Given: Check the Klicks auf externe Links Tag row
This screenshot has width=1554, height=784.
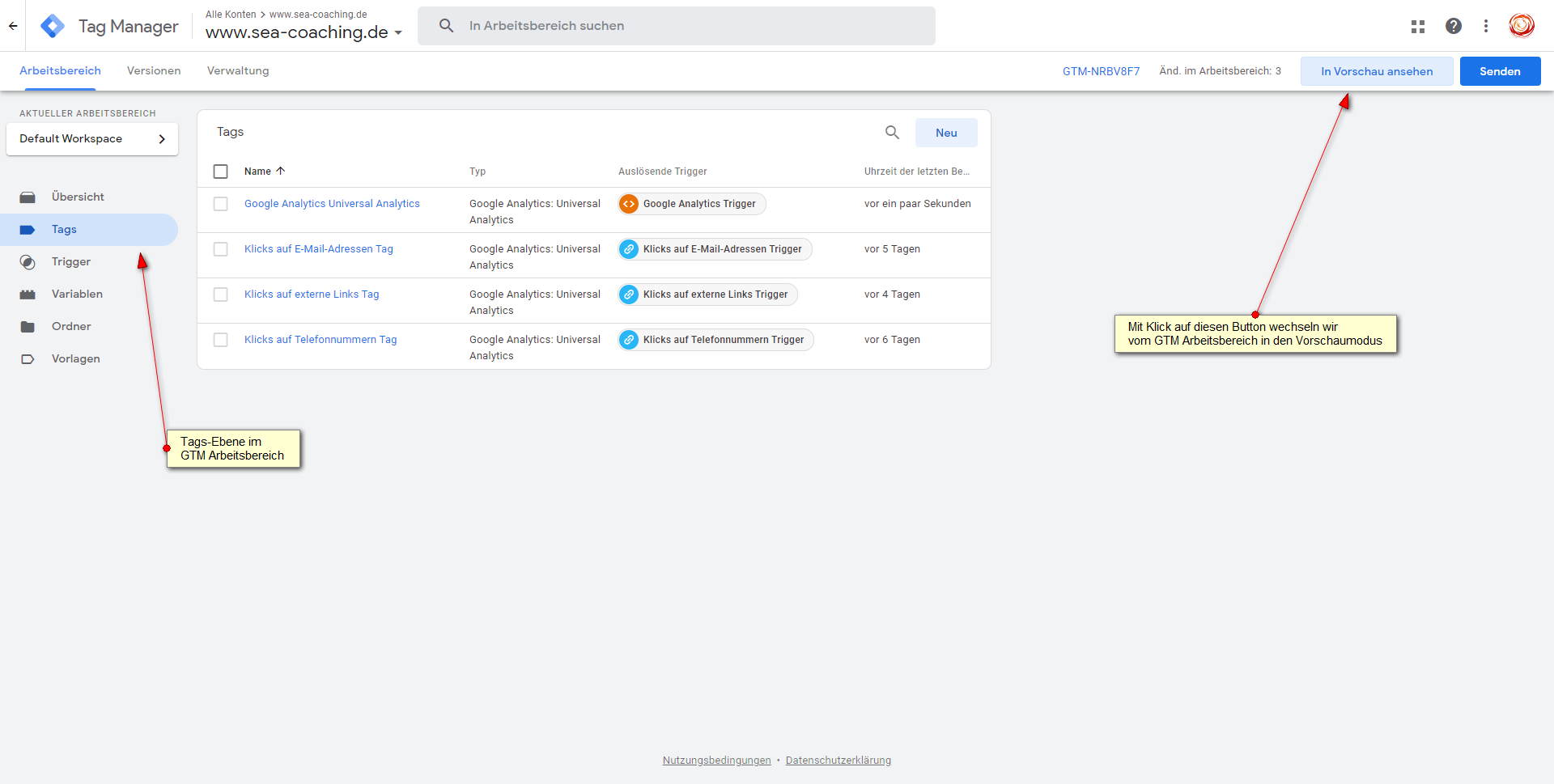Looking at the screenshot, I should click(220, 295).
